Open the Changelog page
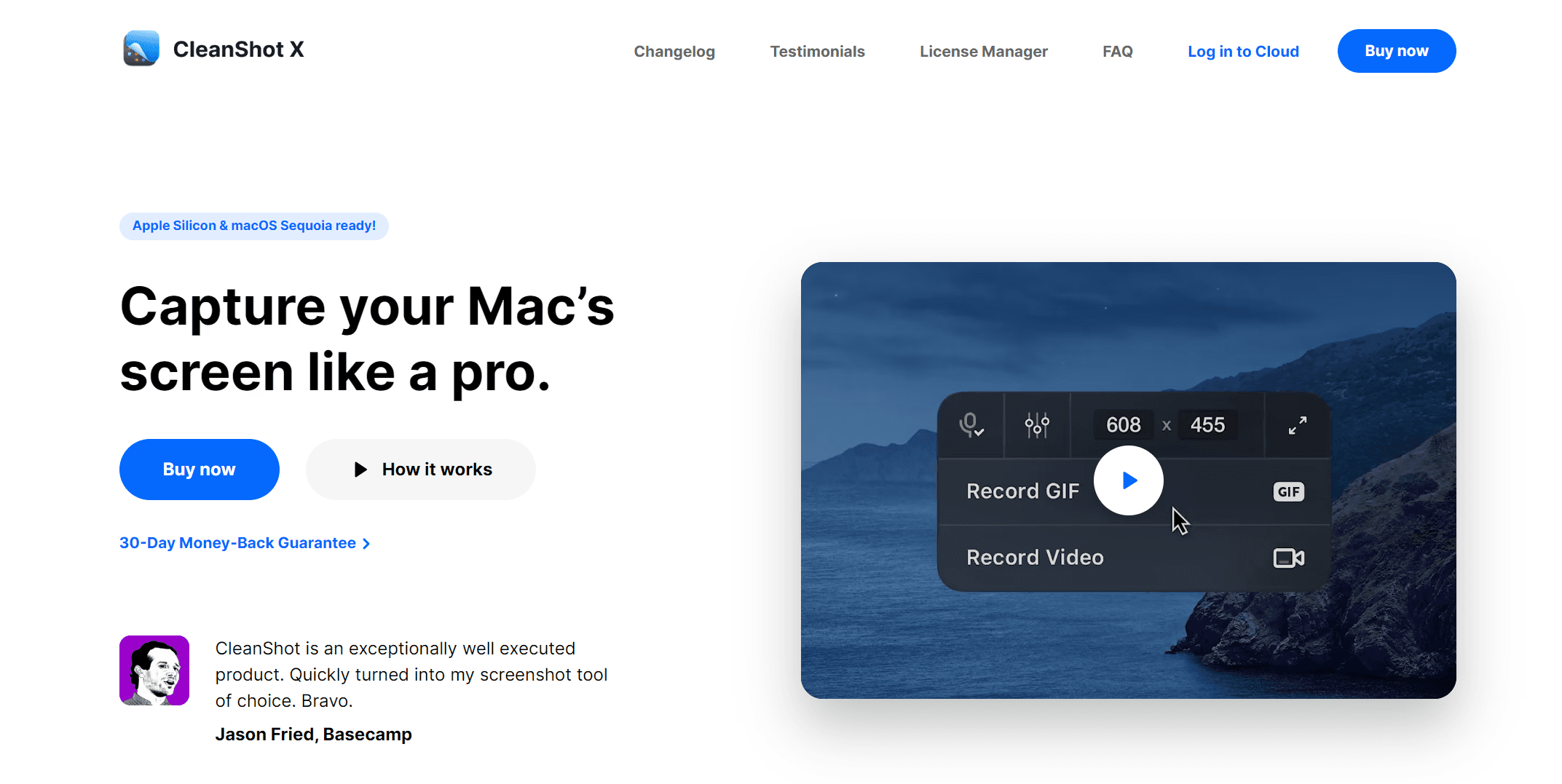Screen dimensions: 1562x784 click(x=674, y=52)
